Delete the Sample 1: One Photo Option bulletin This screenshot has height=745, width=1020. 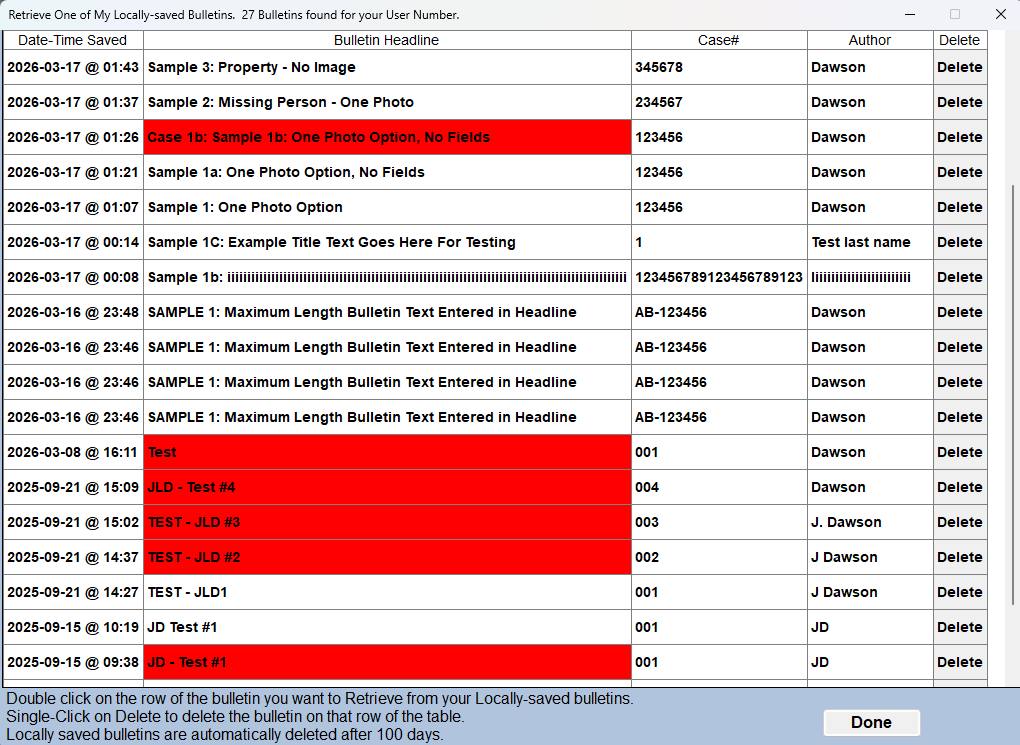960,207
